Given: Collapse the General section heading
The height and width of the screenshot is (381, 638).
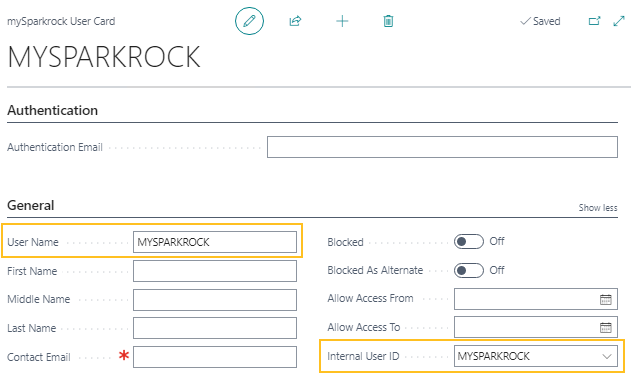Looking at the screenshot, I should (x=31, y=206).
